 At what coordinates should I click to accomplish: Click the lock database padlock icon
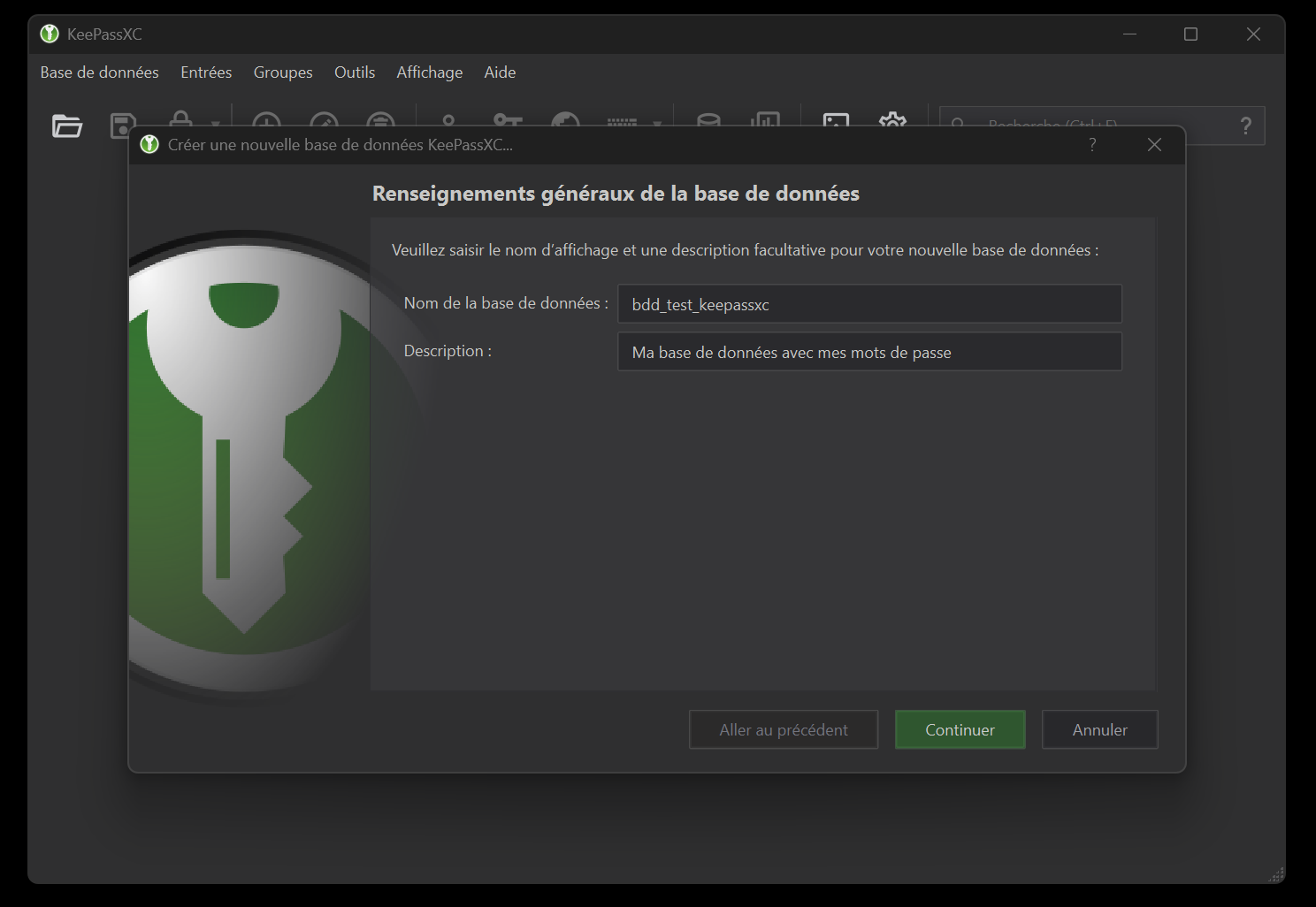(180, 120)
